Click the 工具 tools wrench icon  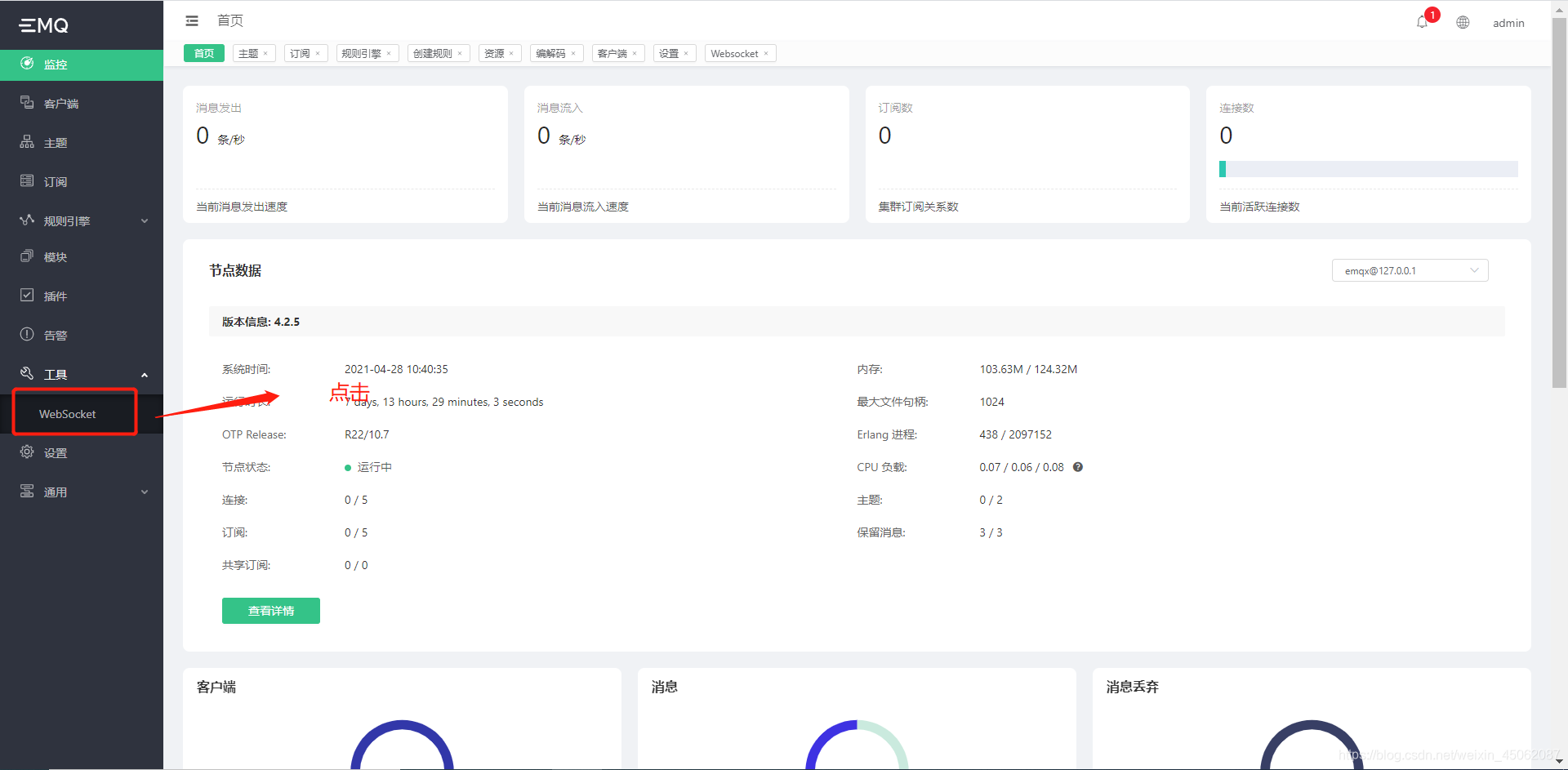click(x=27, y=374)
